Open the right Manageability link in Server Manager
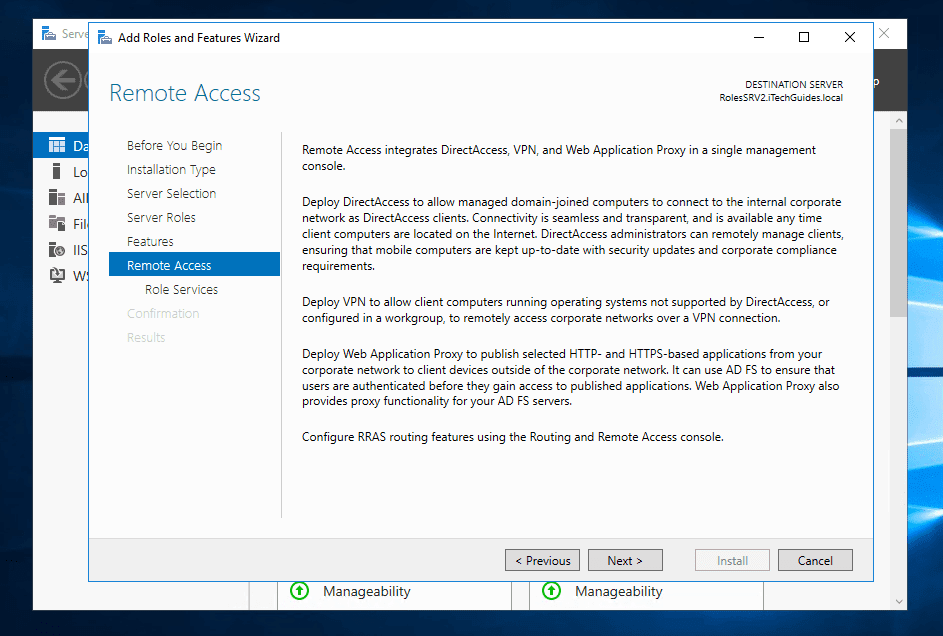This screenshot has height=636, width=943. coord(619,592)
